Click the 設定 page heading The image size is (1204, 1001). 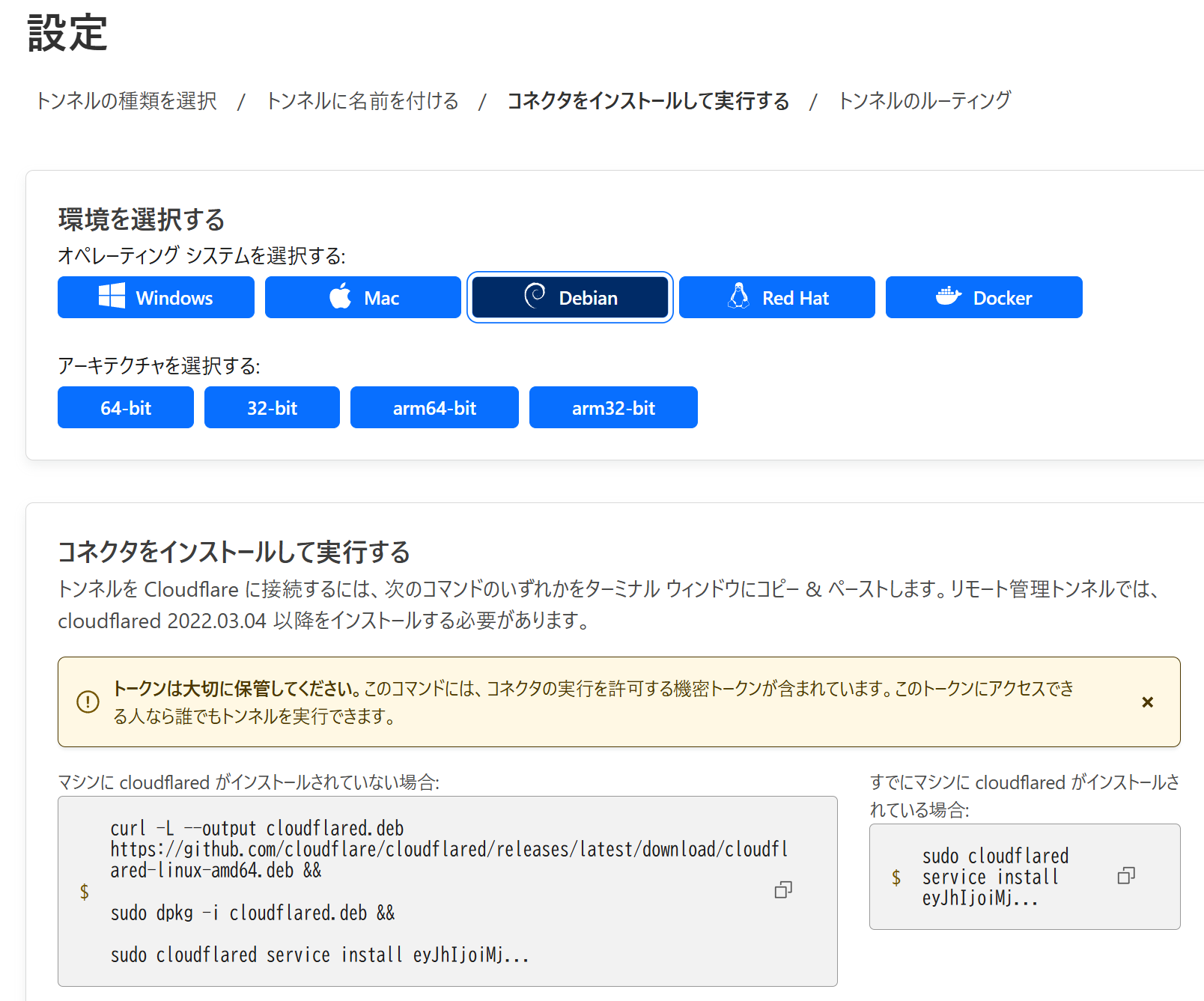tap(66, 33)
